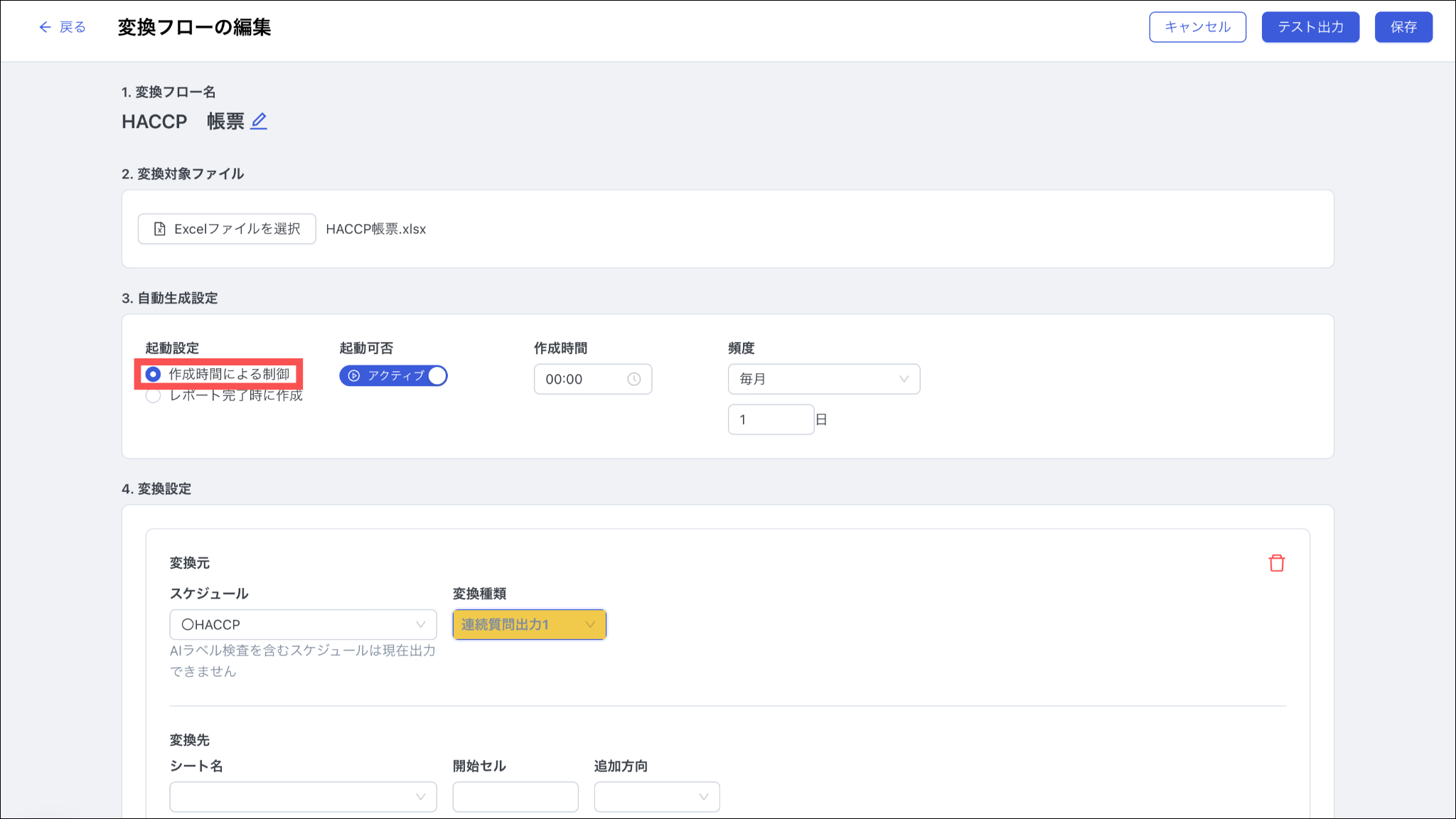
Task: Click the play icon inside アクティブ switch
Action: [354, 375]
